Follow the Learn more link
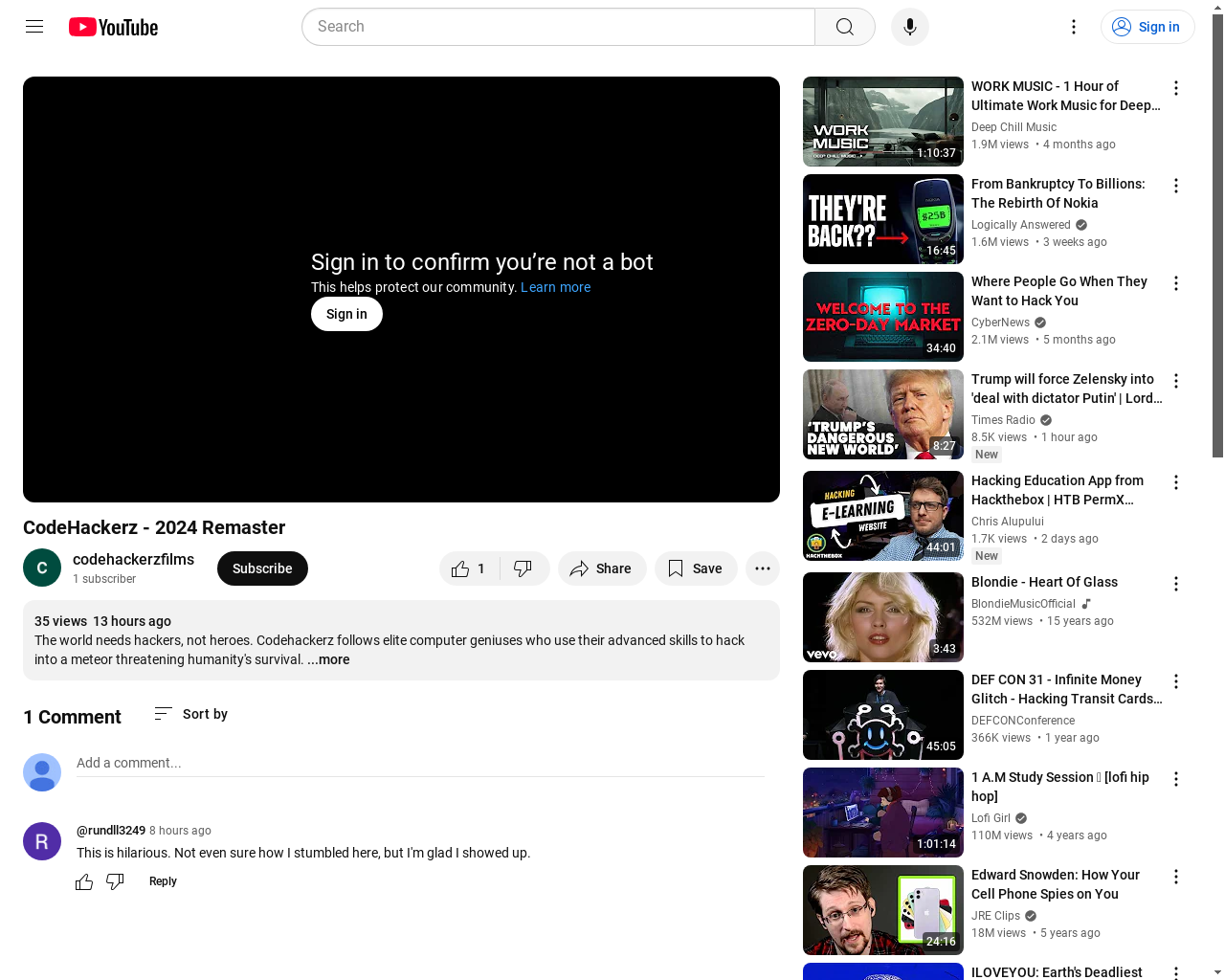The width and height of the screenshot is (1225, 980). (555, 287)
